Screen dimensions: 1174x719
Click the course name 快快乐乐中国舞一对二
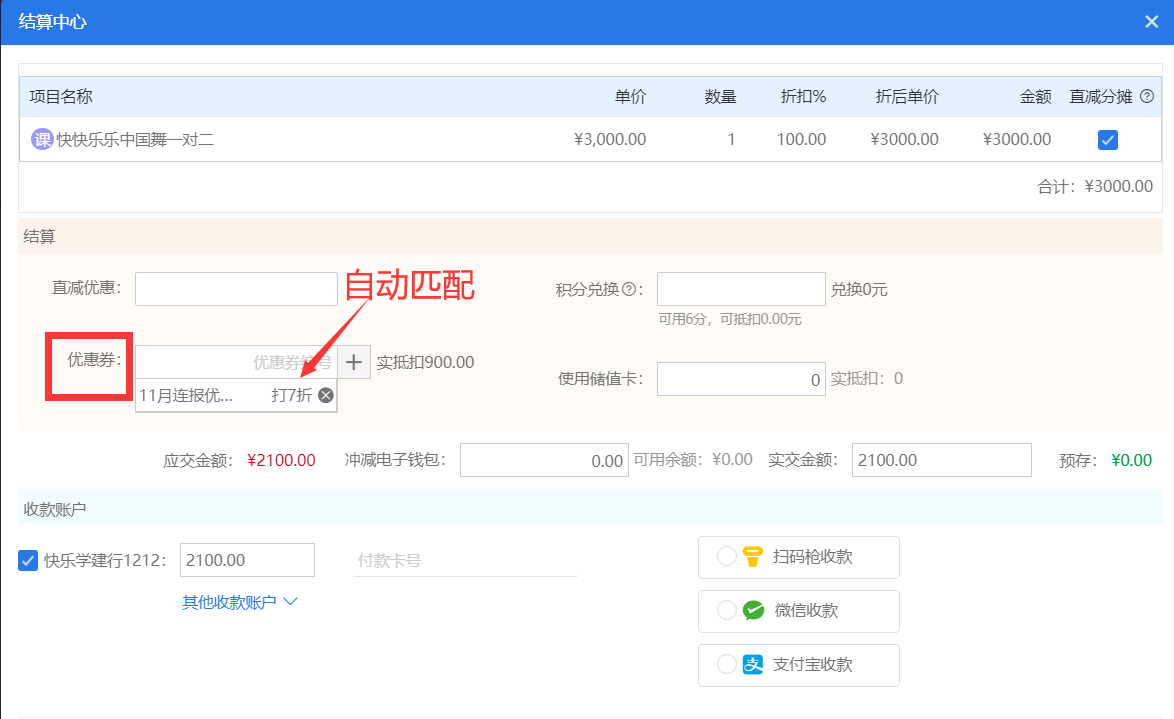(135, 139)
